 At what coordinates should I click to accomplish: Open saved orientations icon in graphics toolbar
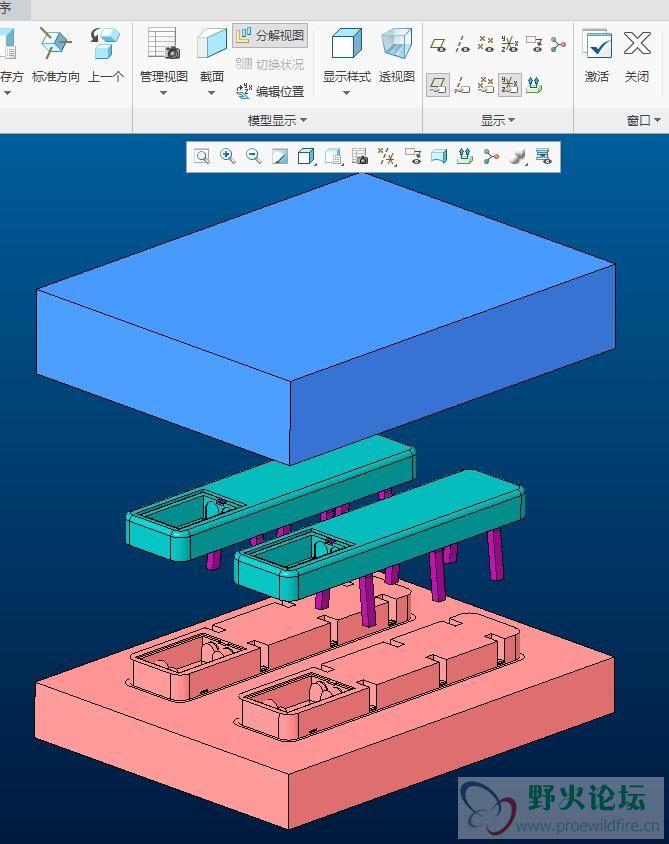pyautogui.click(x=333, y=156)
